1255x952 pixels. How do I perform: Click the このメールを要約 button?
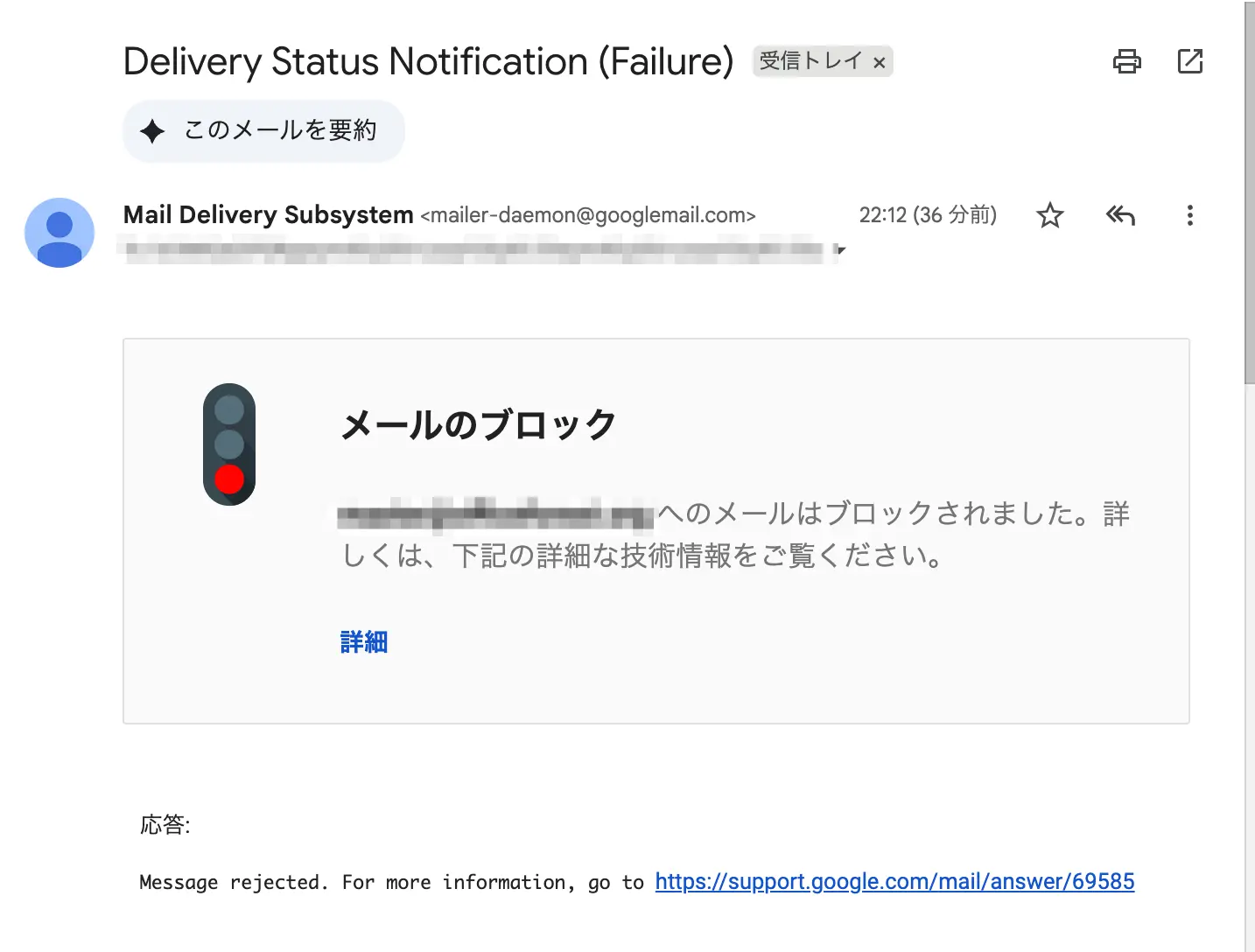pos(263,131)
